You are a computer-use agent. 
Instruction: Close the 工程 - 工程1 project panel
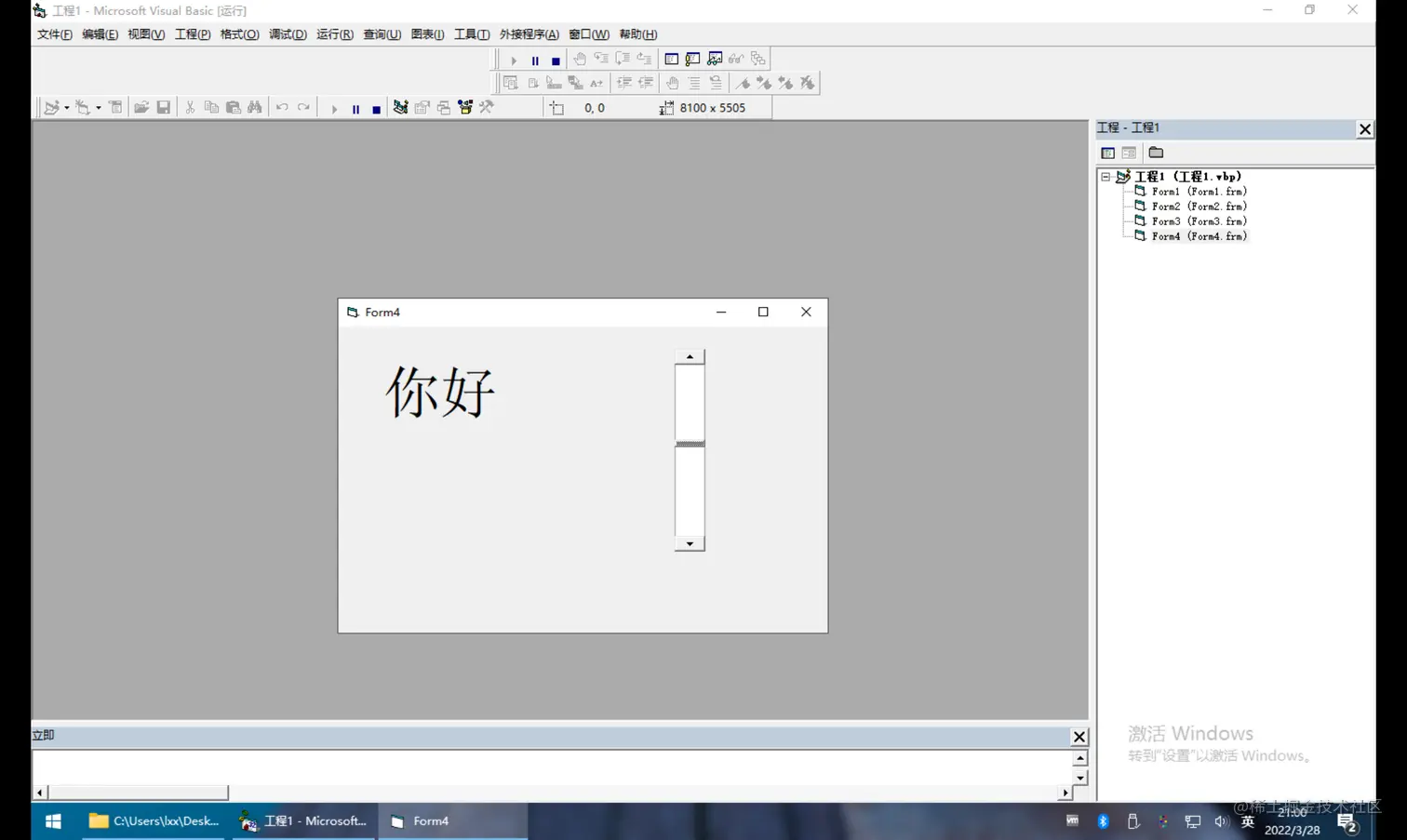pos(1364,129)
